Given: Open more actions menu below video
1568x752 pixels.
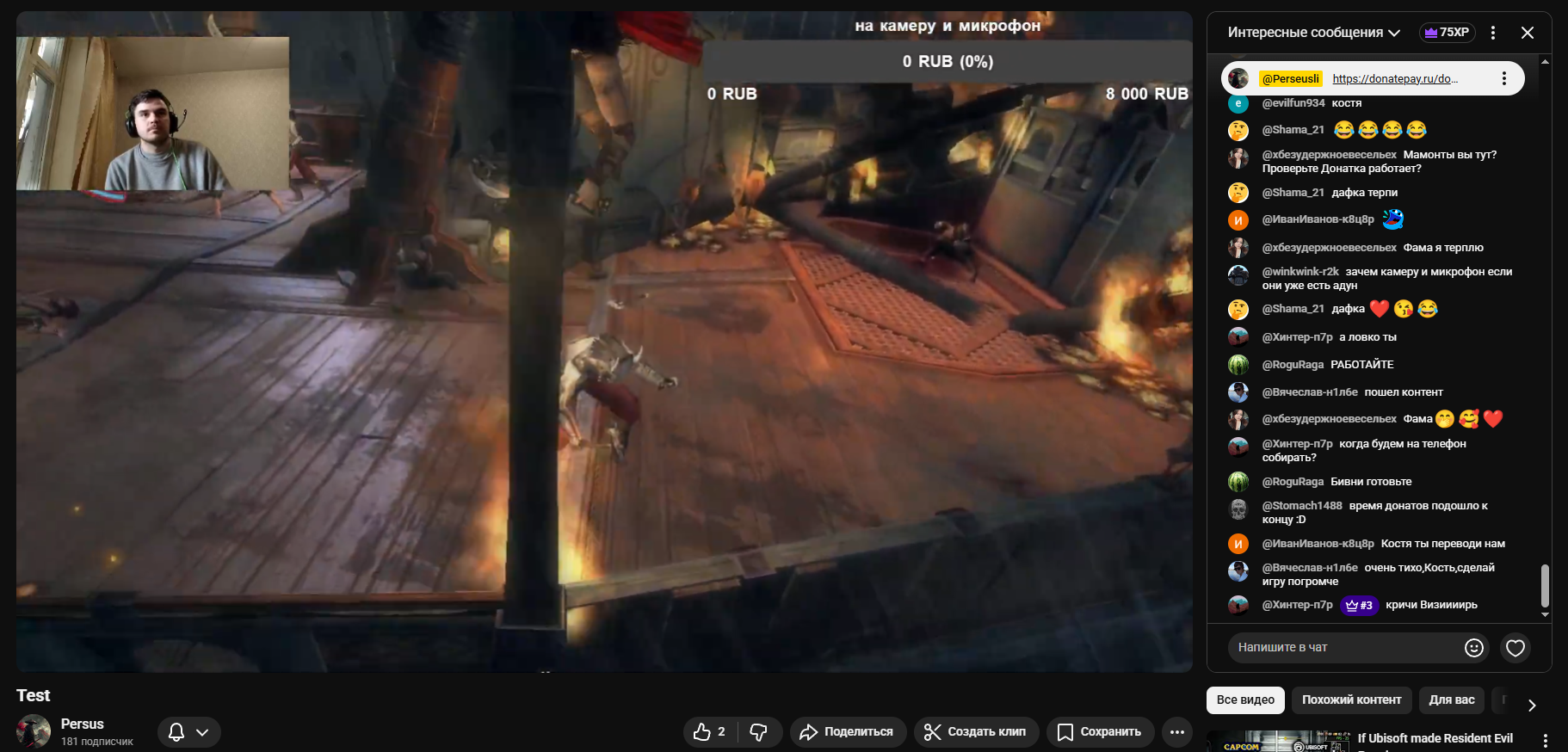Looking at the screenshot, I should point(1177,732).
